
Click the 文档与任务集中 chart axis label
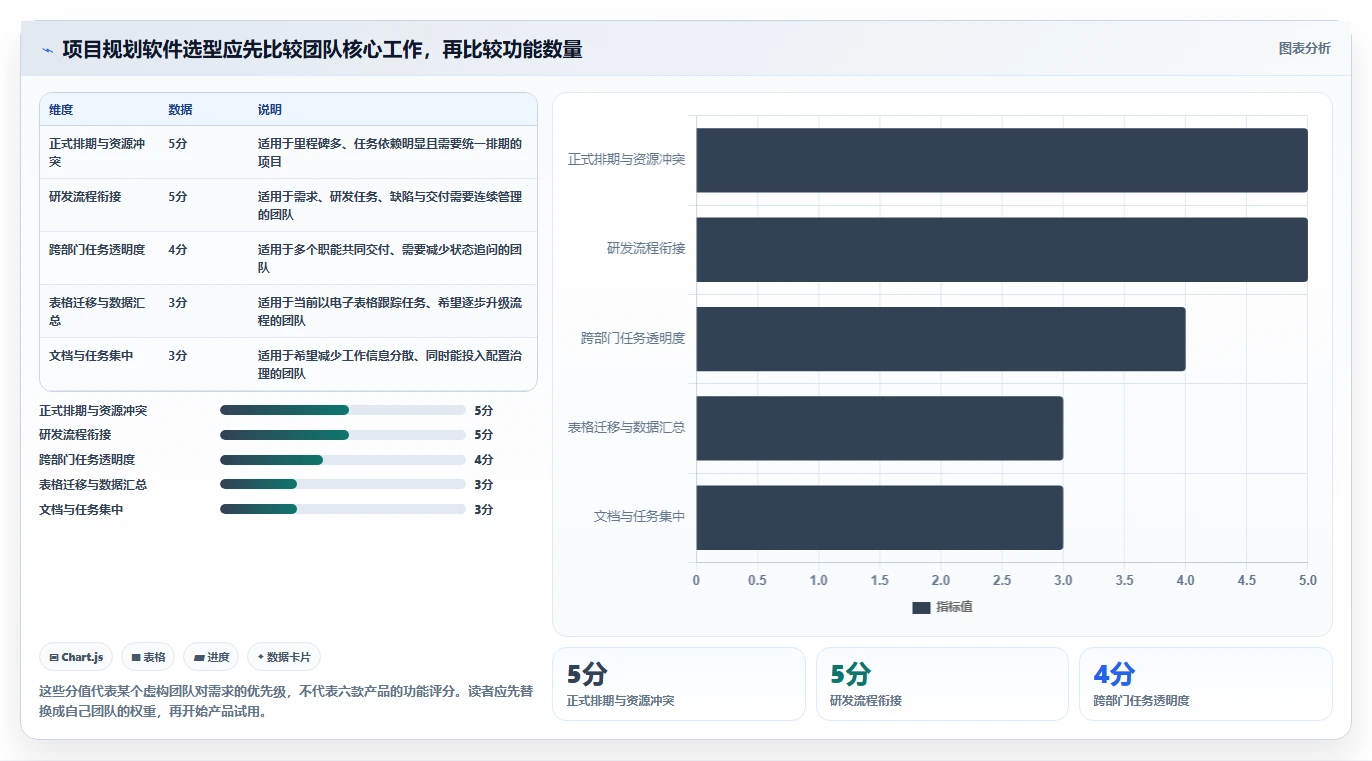(640, 517)
